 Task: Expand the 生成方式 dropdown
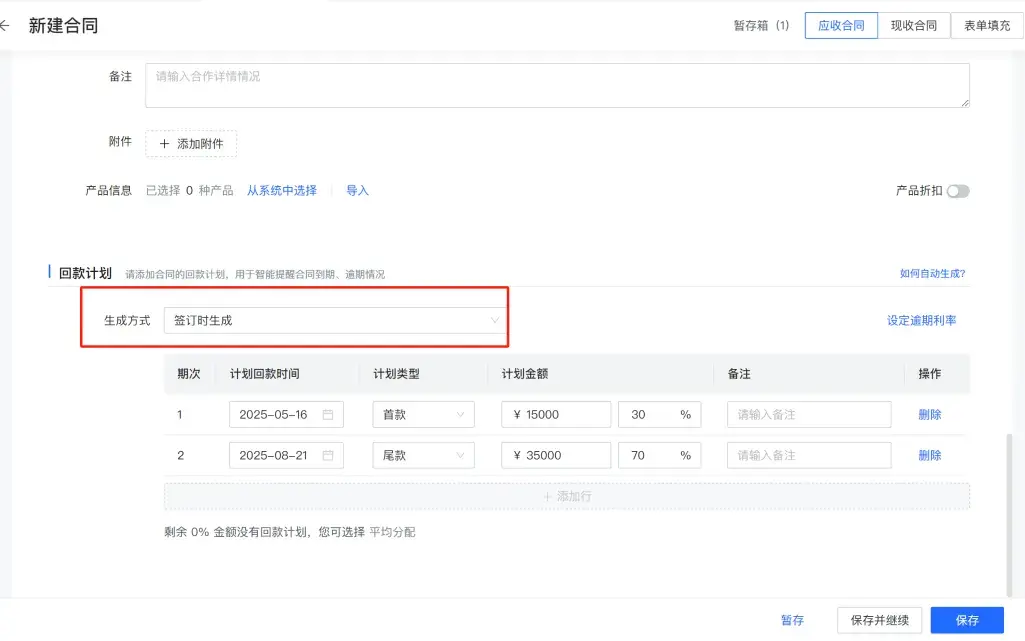pyautogui.click(x=335, y=320)
